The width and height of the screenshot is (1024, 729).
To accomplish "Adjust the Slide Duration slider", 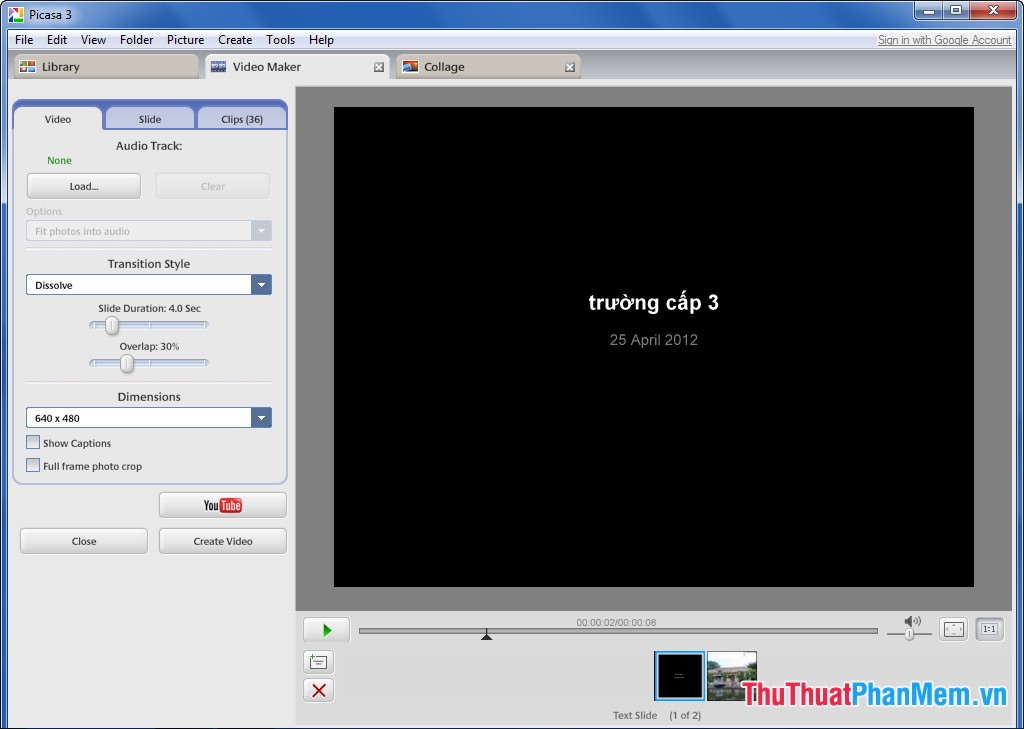I will 111,325.
